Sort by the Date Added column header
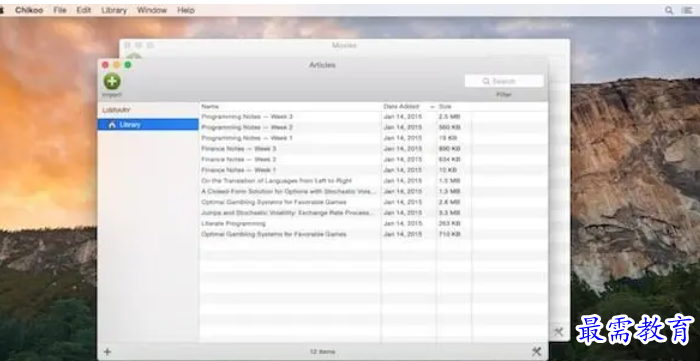The width and height of the screenshot is (700, 361). 408,107
